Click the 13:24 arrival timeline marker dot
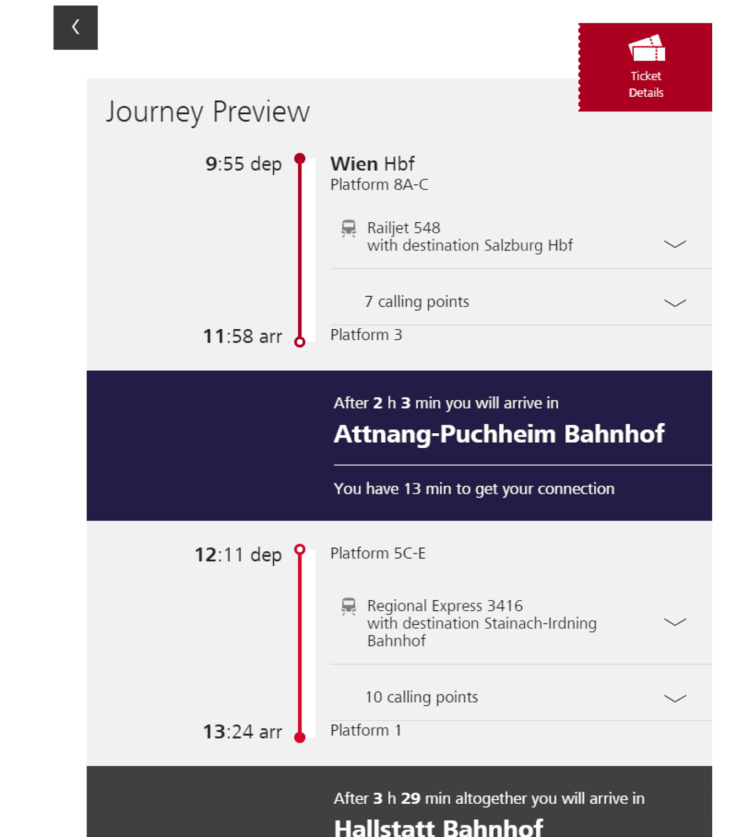The height and width of the screenshot is (837, 750). 300,738
